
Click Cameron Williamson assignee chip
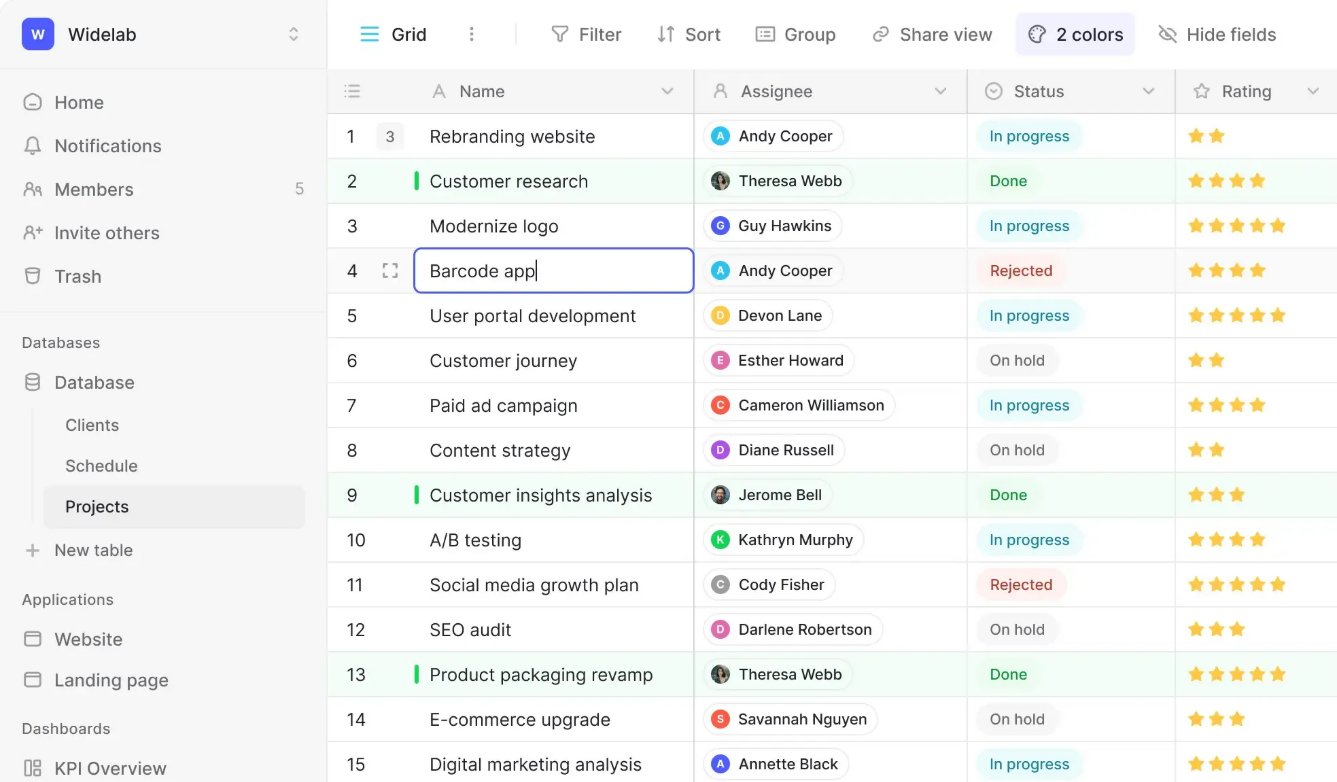799,405
